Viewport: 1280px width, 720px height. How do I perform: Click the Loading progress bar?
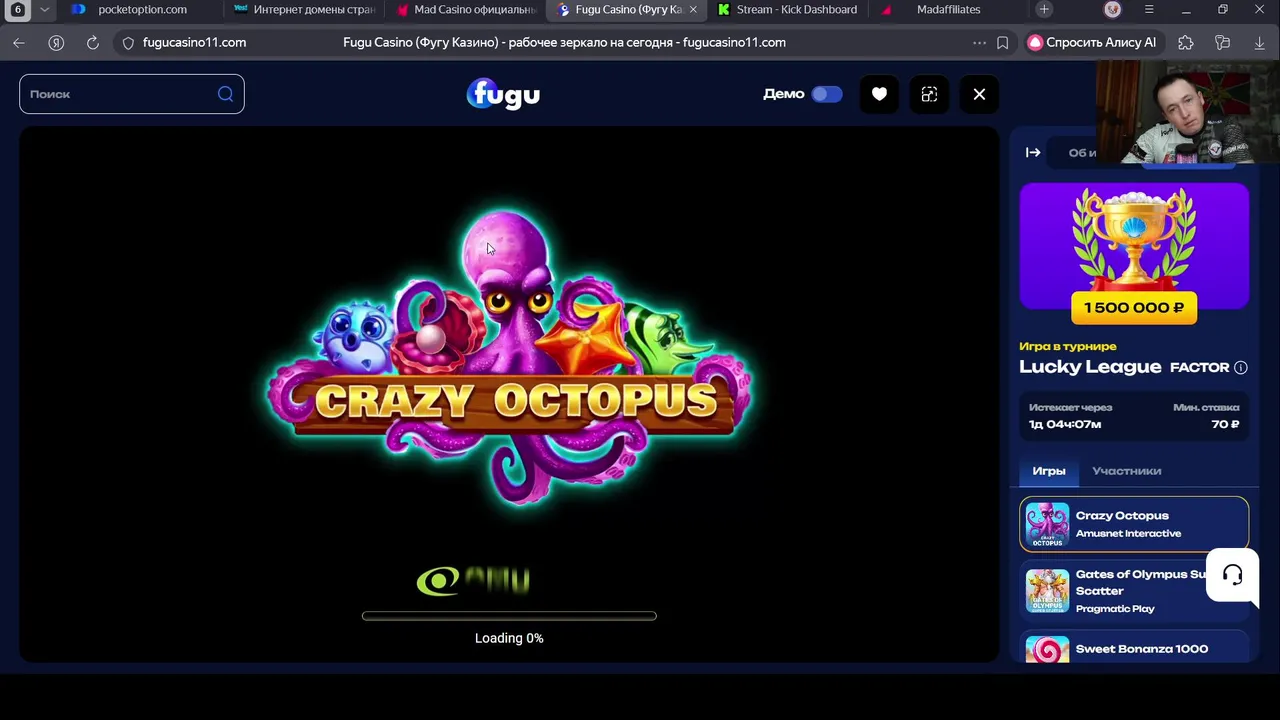tap(509, 616)
